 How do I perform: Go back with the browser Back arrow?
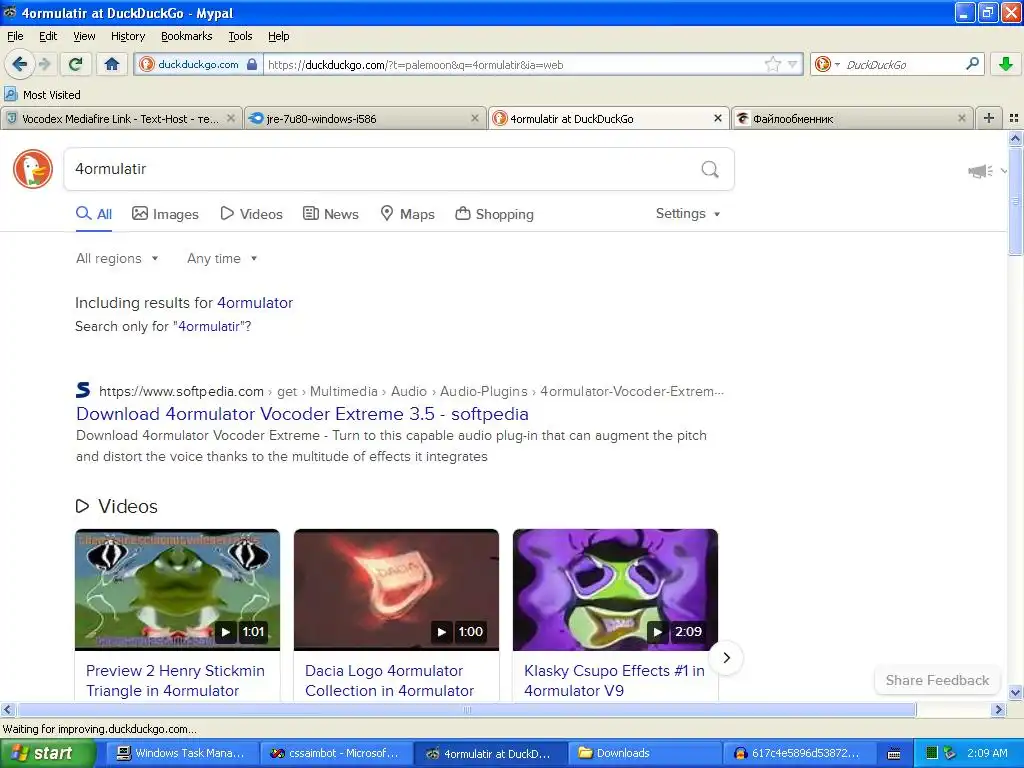(19, 64)
